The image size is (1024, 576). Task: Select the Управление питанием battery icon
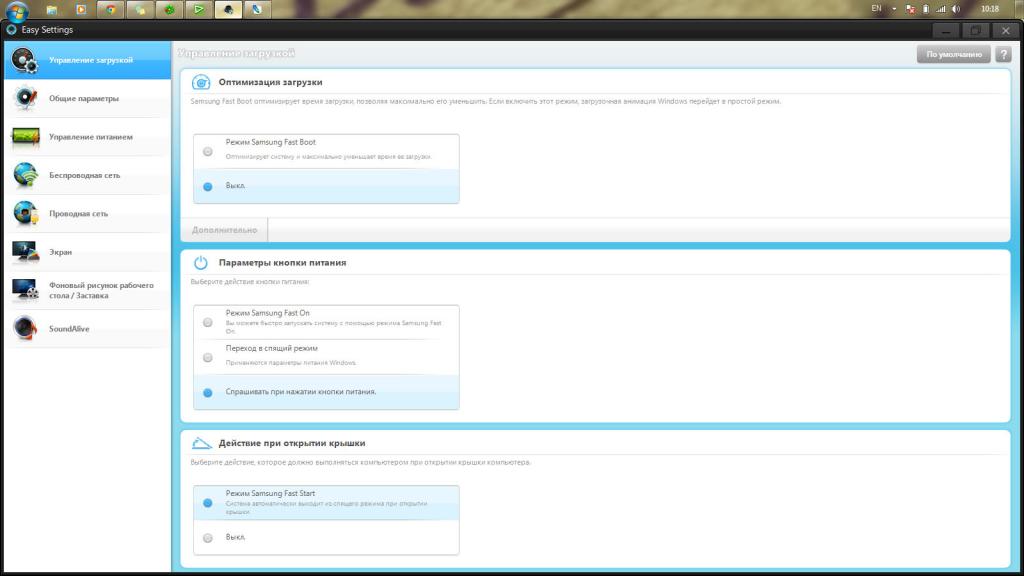point(25,136)
